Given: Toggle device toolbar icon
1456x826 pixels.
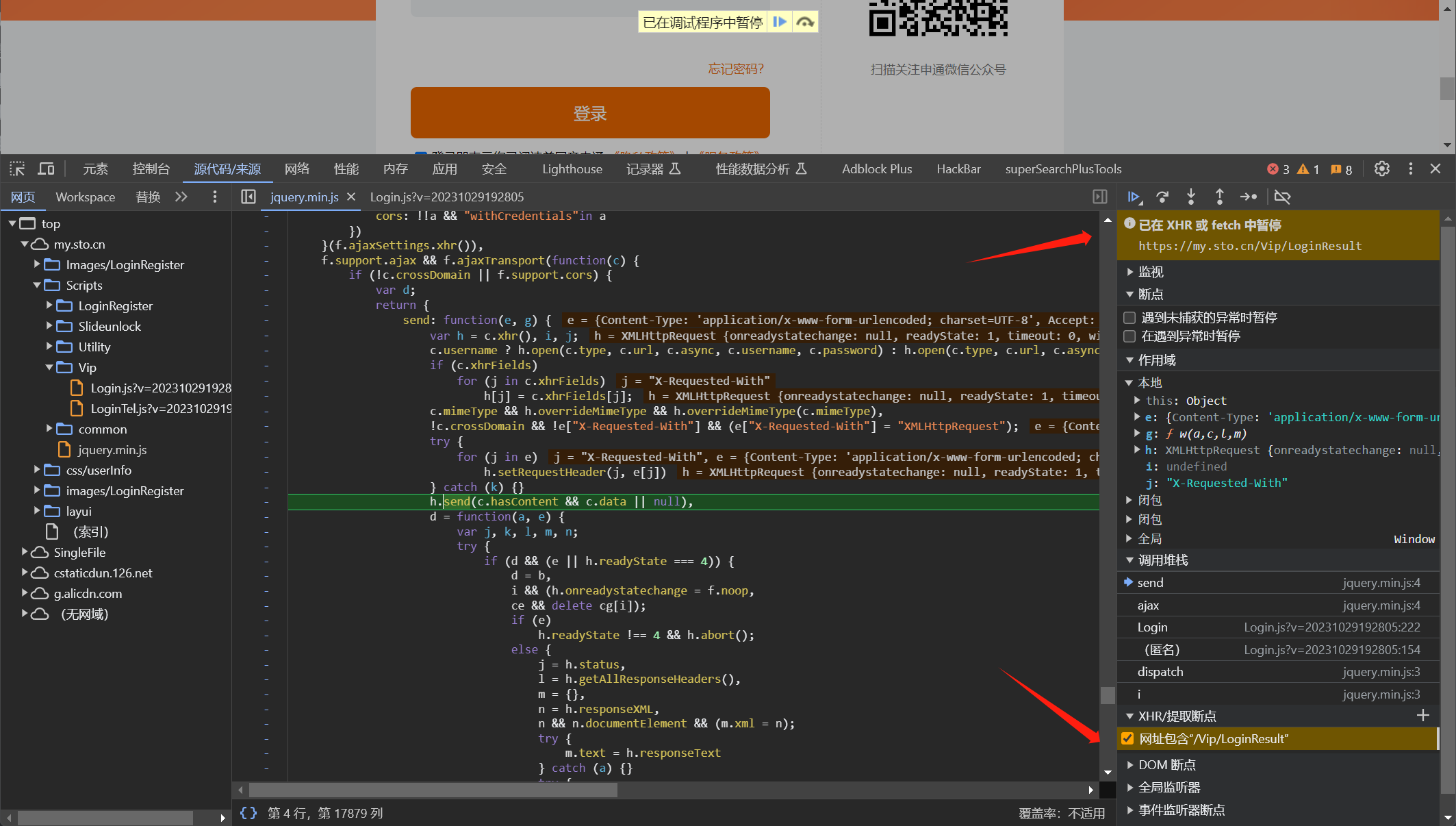Looking at the screenshot, I should pyautogui.click(x=47, y=169).
